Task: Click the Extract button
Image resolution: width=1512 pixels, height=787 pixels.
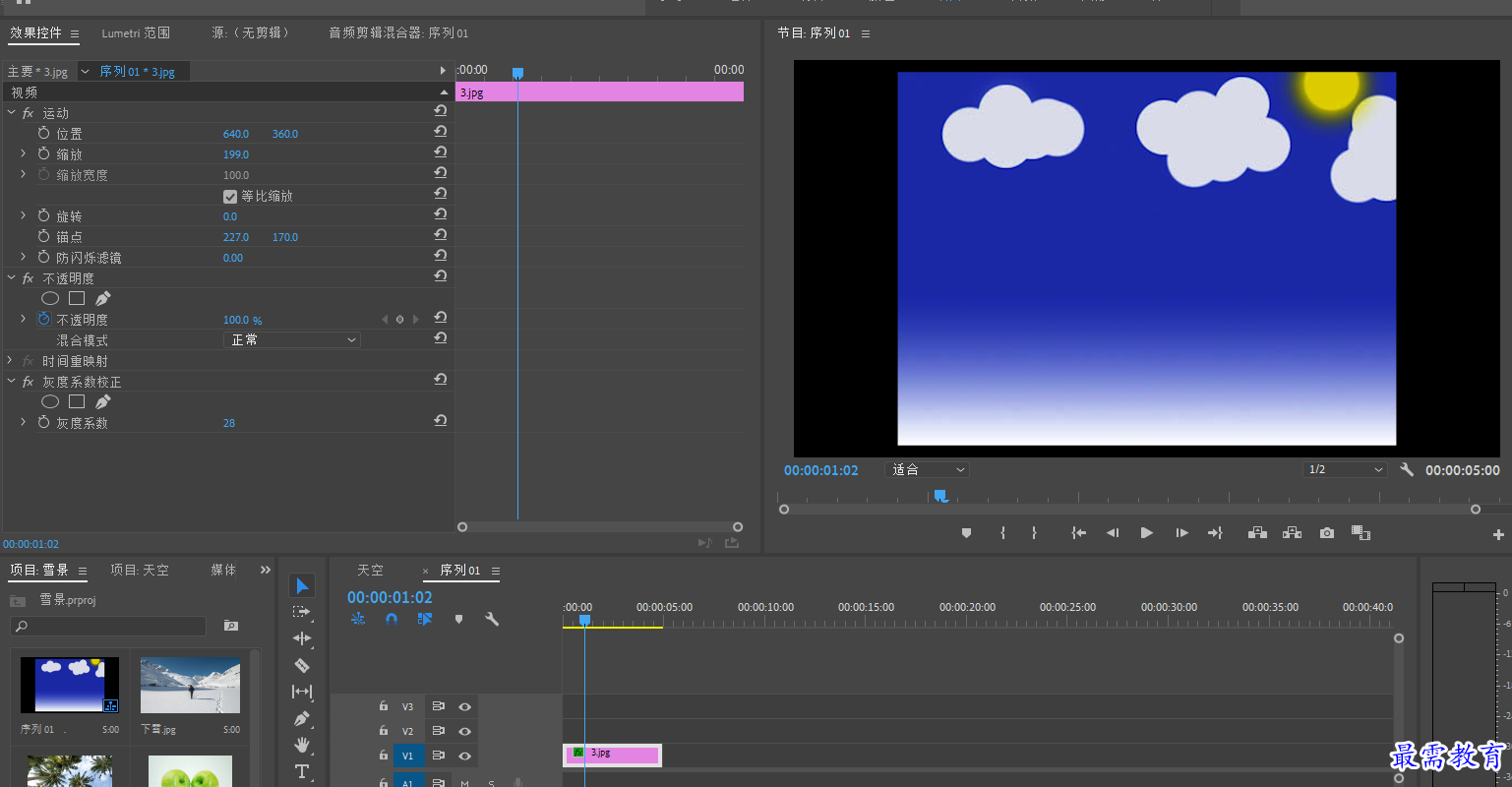Action: 1292,532
